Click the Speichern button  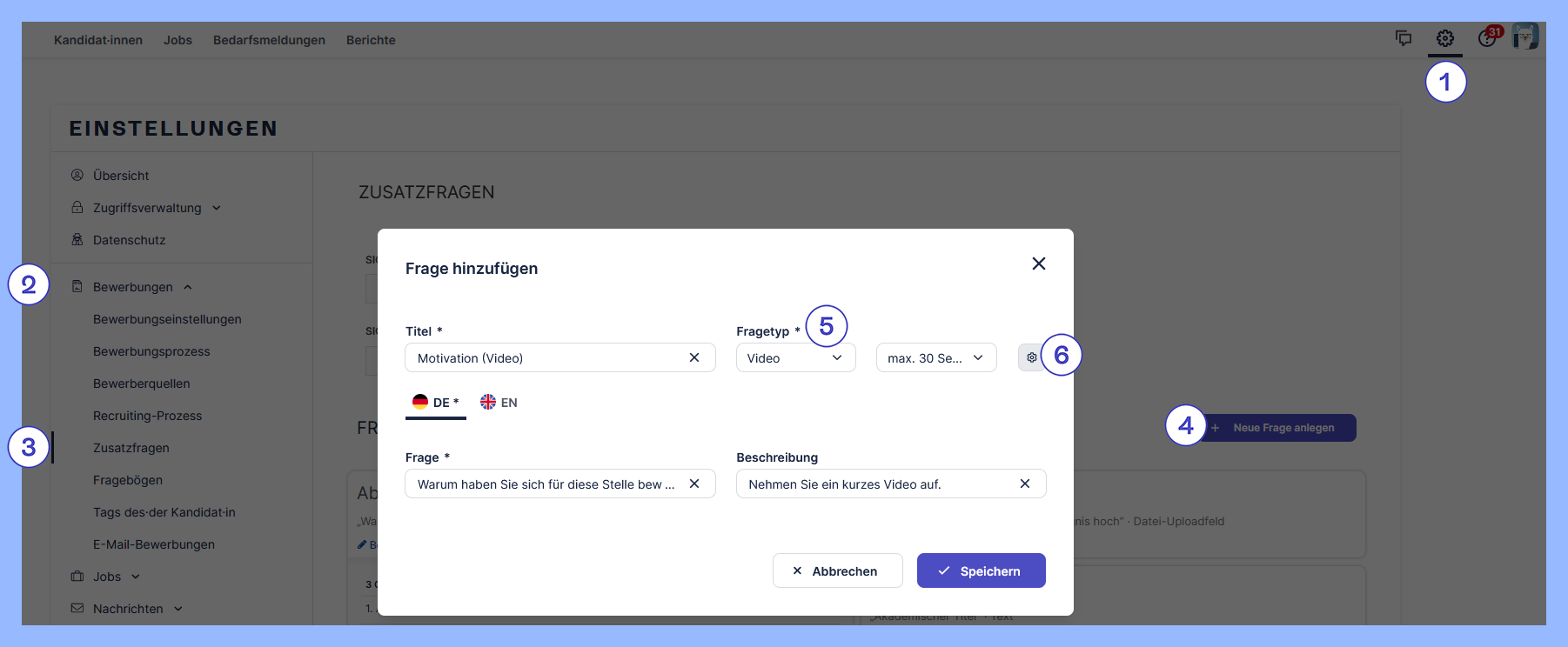tap(981, 570)
